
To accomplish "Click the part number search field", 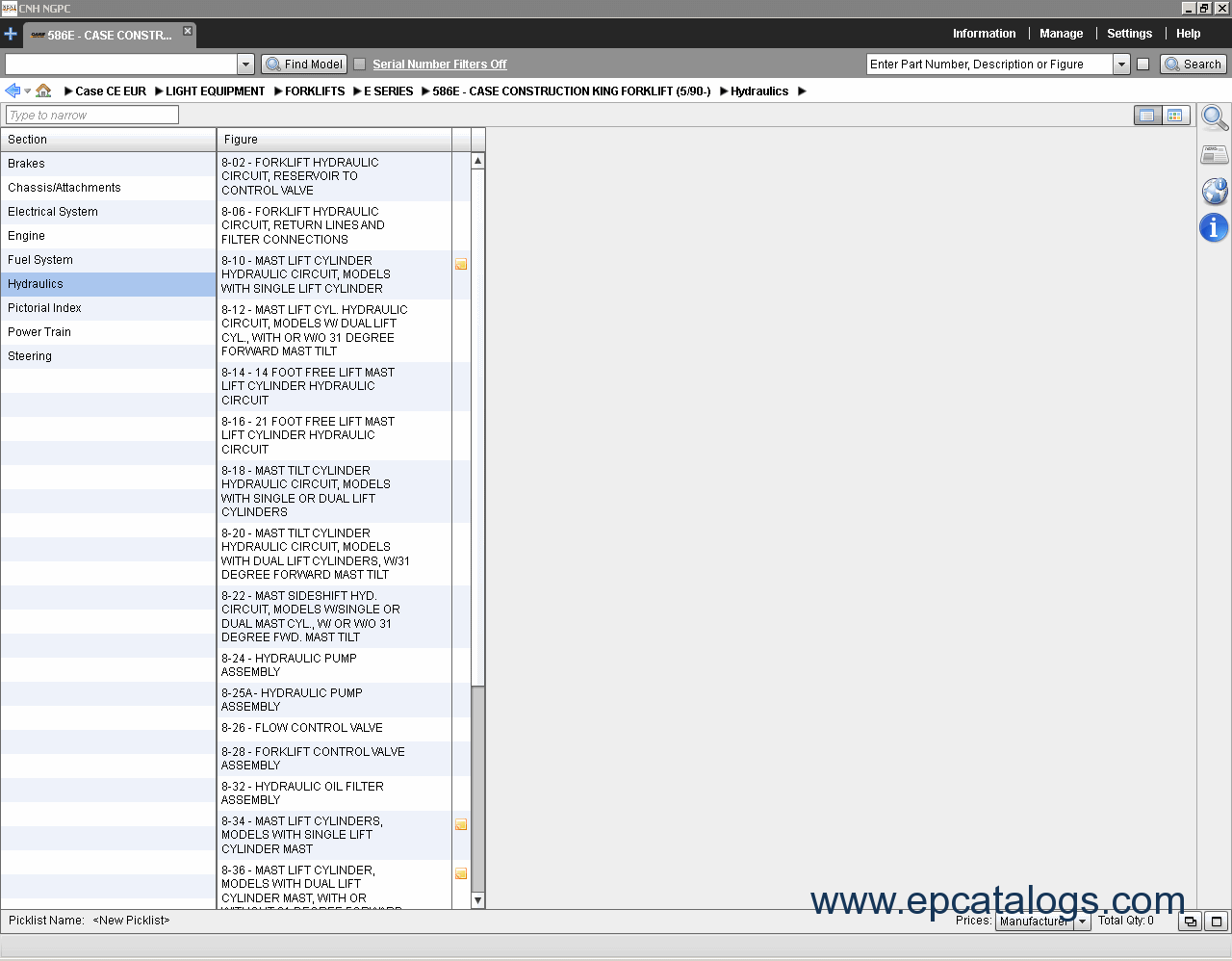I will (989, 65).
